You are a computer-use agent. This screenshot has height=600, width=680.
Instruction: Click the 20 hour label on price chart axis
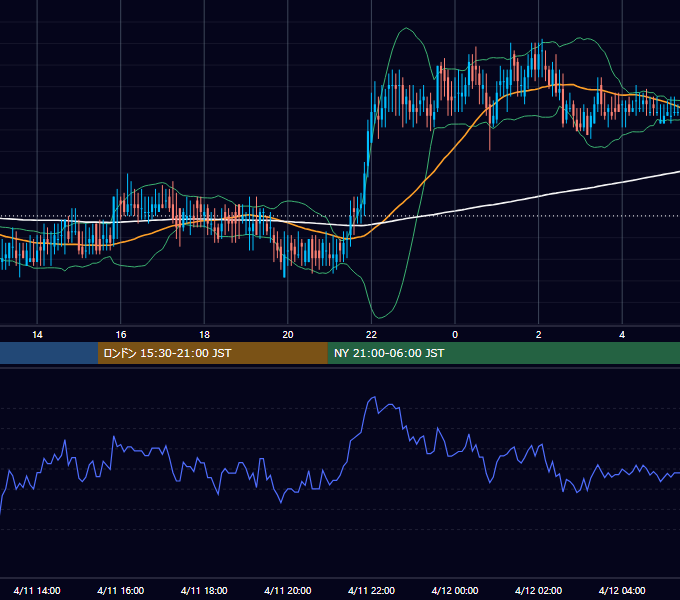point(288,335)
